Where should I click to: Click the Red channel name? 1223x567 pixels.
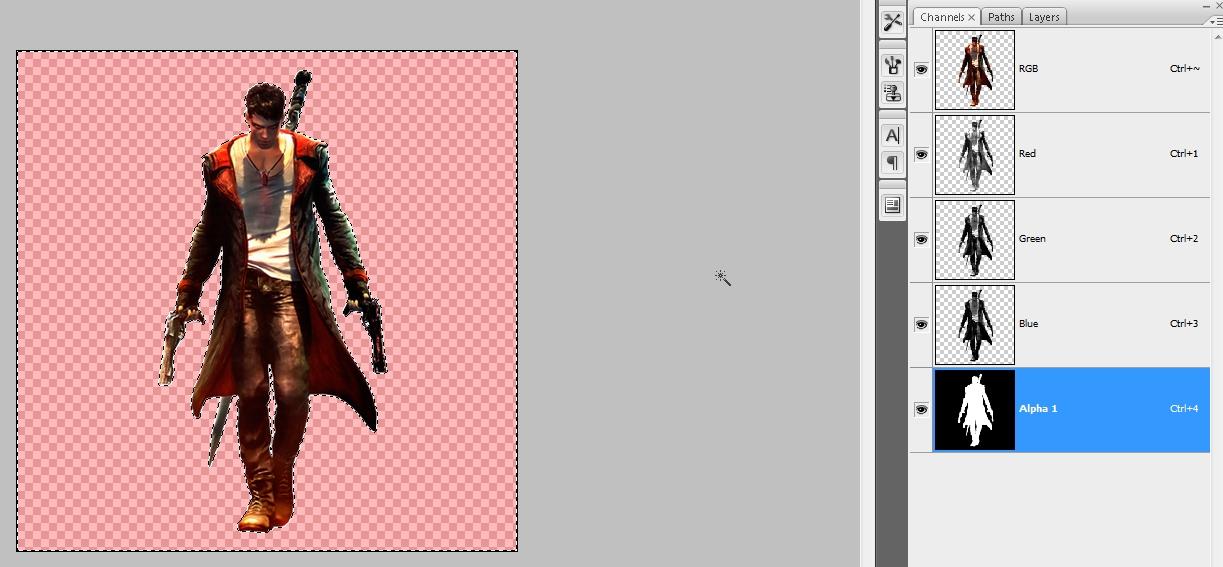(x=1027, y=154)
